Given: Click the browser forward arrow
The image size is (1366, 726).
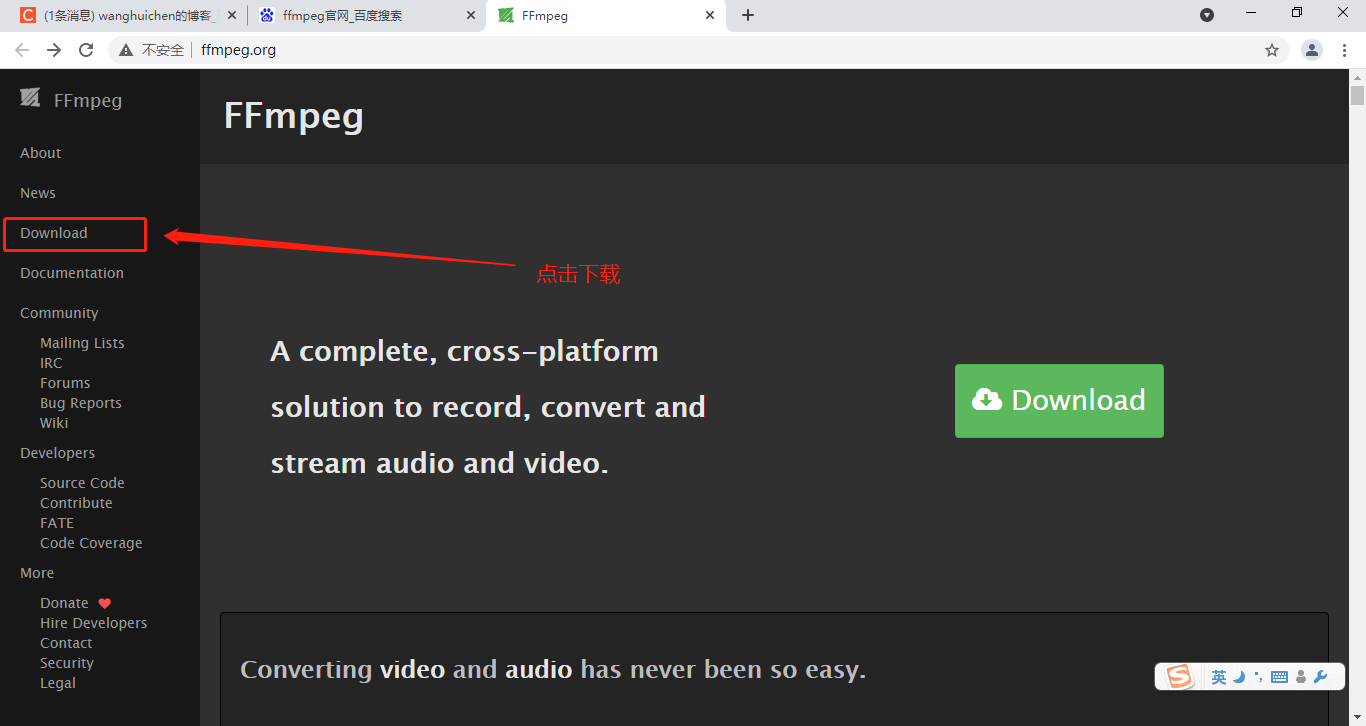Looking at the screenshot, I should 54,50.
